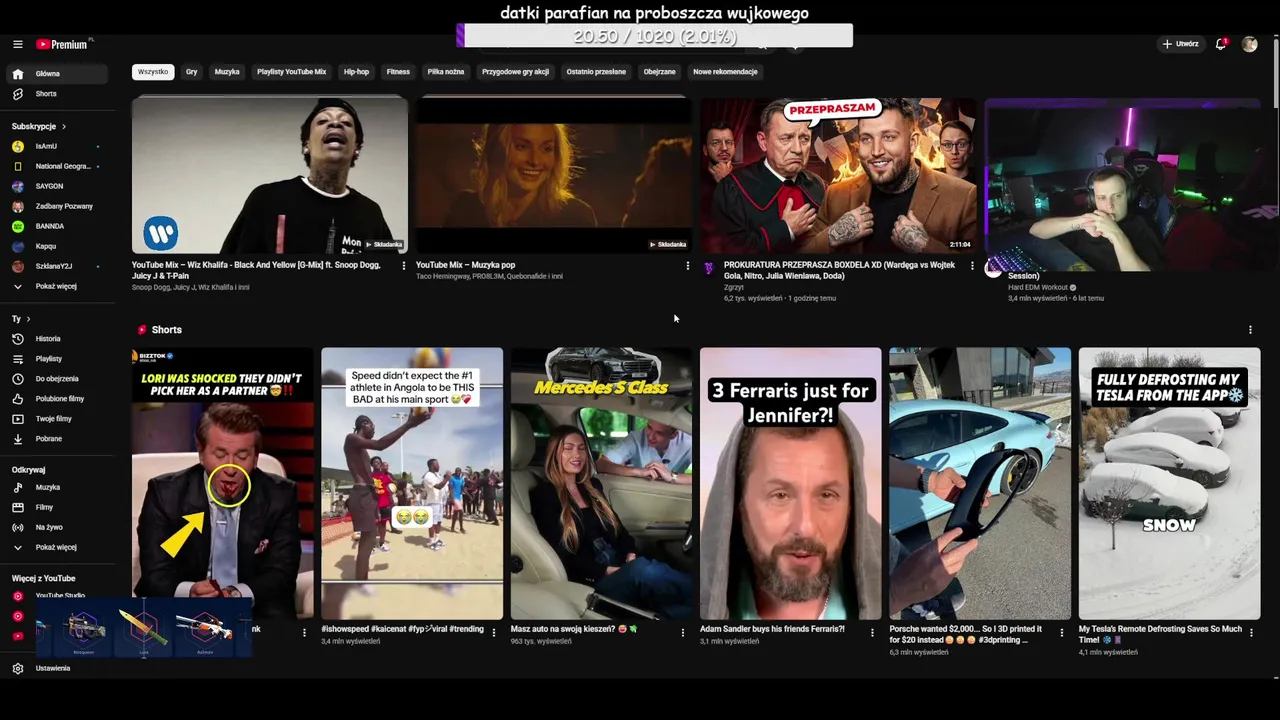This screenshot has width=1280, height=720.
Task: Select Ostatnio przesłane chip
Action: click(596, 72)
